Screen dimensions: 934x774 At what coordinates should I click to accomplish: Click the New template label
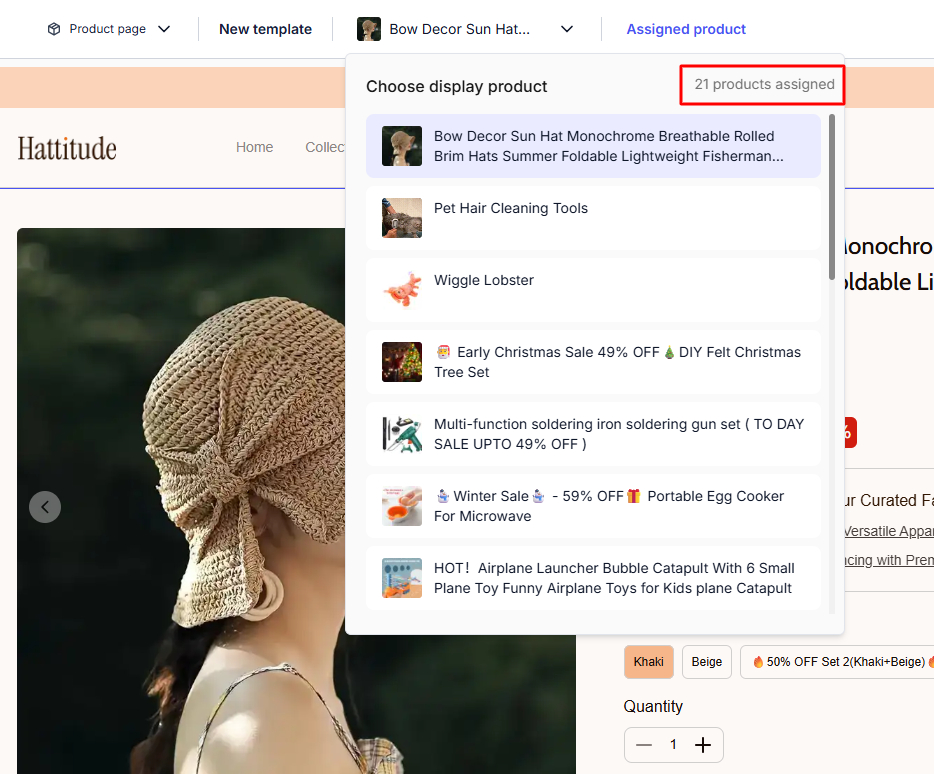point(265,29)
